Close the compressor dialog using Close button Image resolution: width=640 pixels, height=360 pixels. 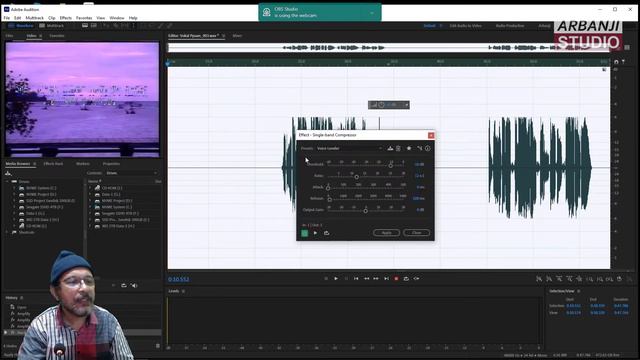416,233
